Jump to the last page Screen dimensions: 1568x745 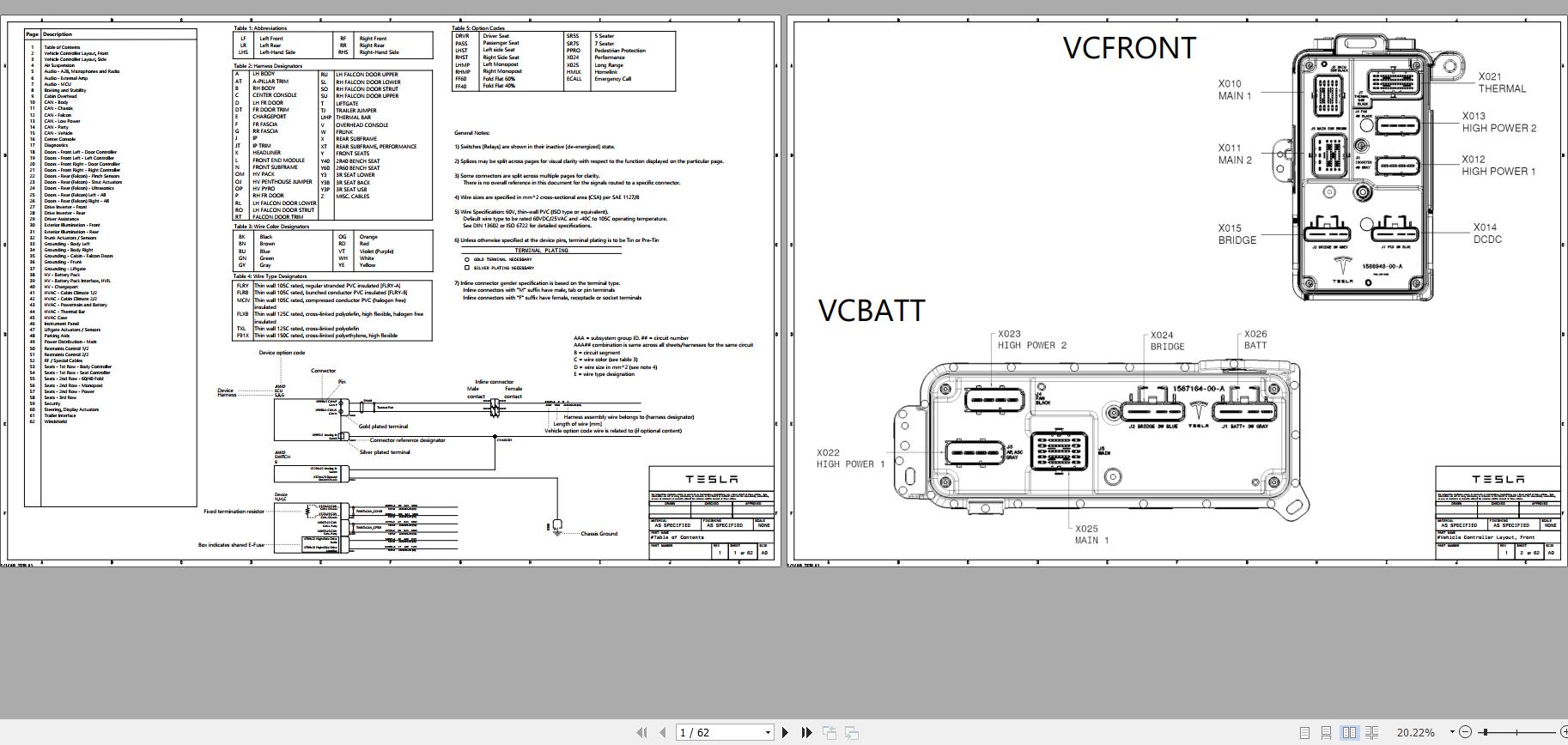806,732
